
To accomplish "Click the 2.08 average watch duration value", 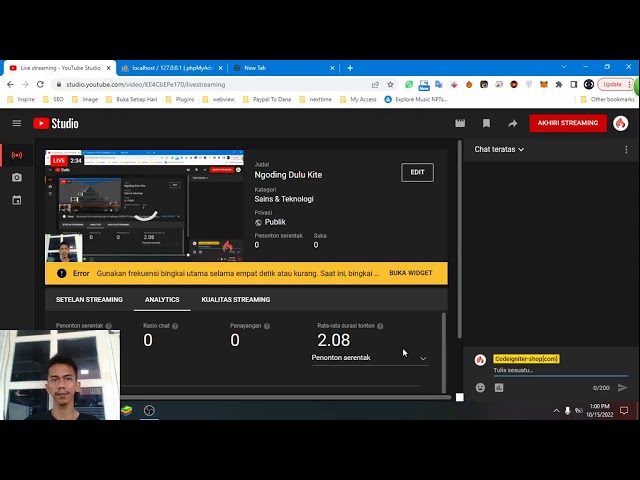I will click(x=333, y=340).
